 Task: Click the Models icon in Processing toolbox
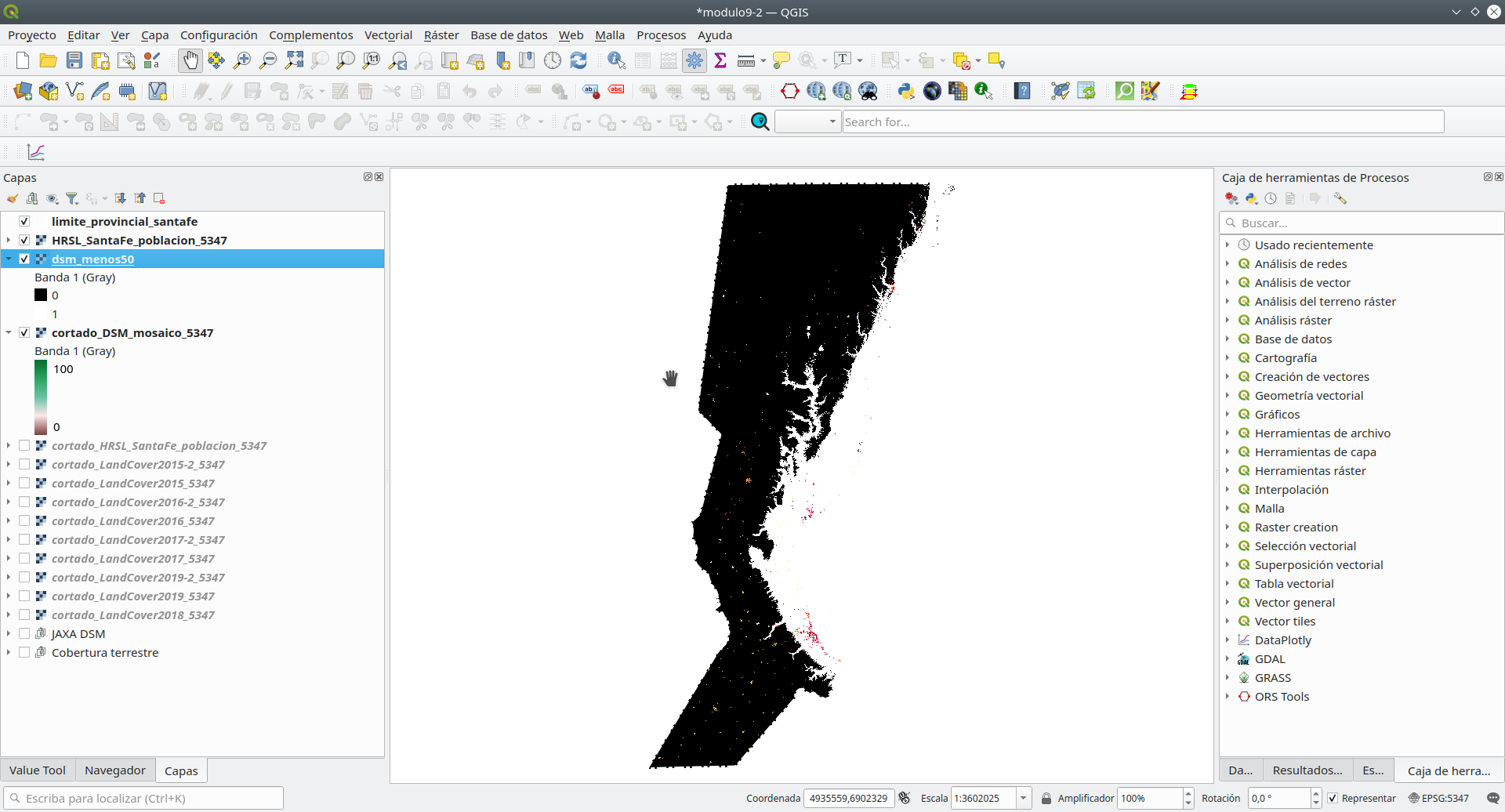point(1232,198)
